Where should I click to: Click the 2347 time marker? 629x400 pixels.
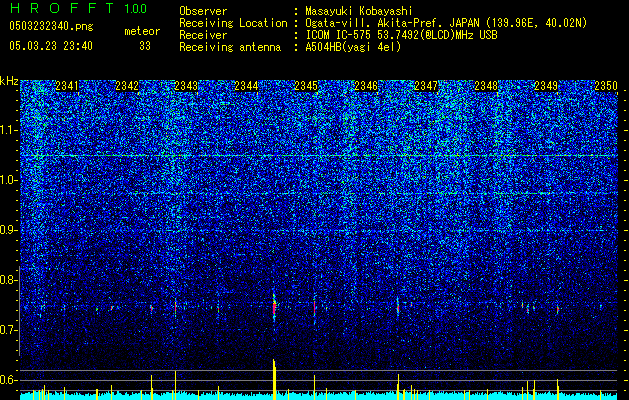point(426,86)
